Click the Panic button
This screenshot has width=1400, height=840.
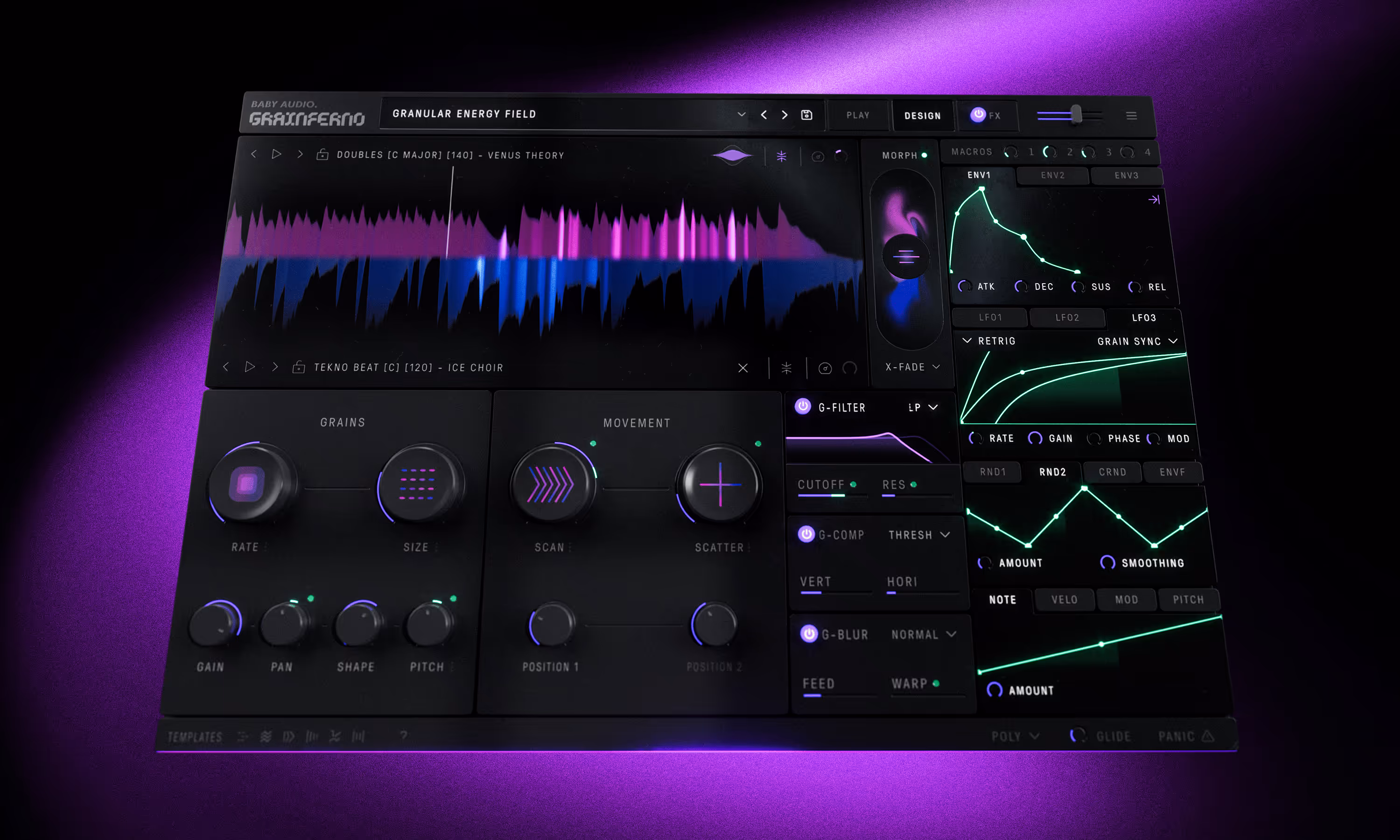point(1186,736)
